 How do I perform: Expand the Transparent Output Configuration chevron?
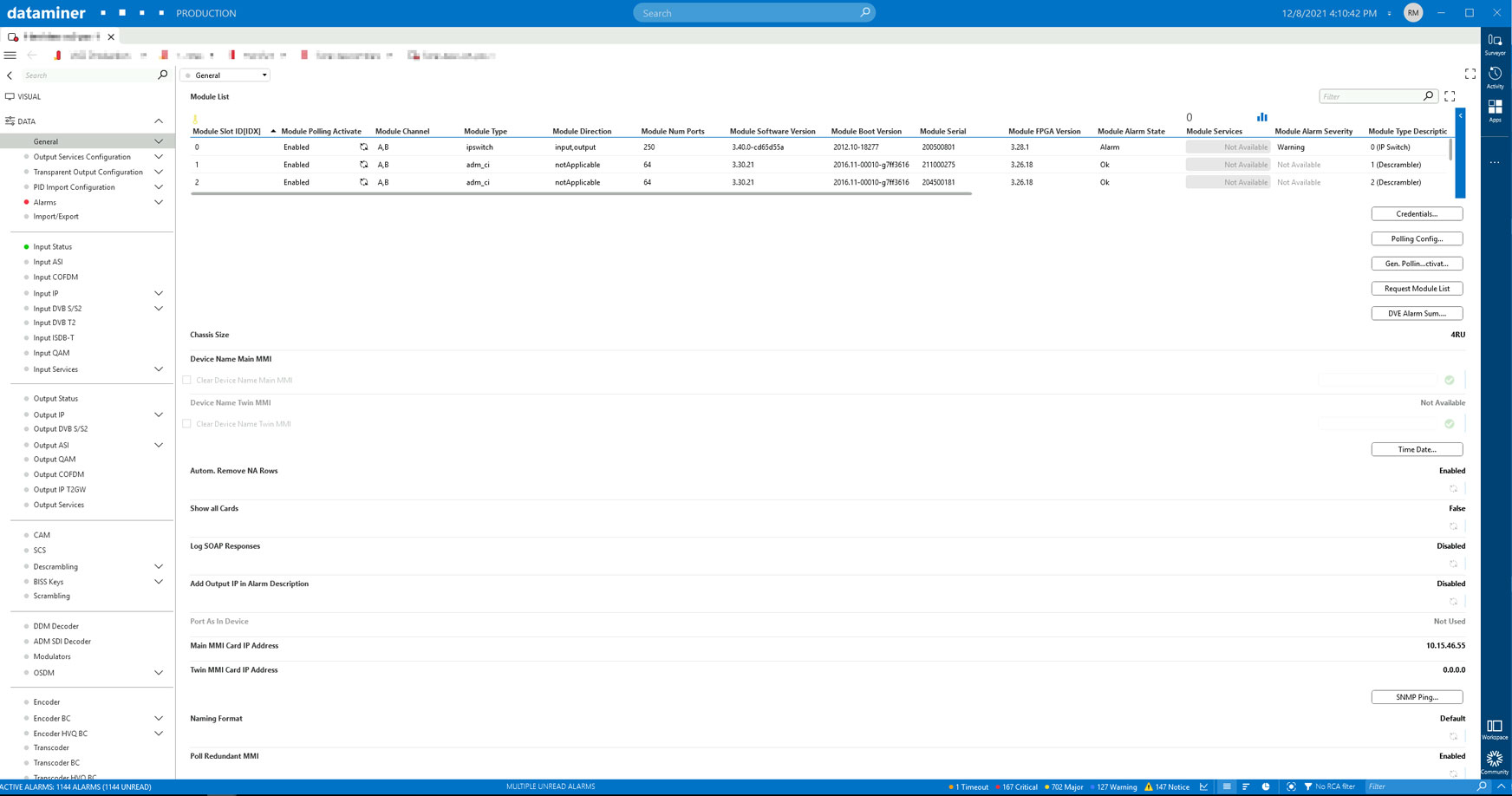[159, 172]
